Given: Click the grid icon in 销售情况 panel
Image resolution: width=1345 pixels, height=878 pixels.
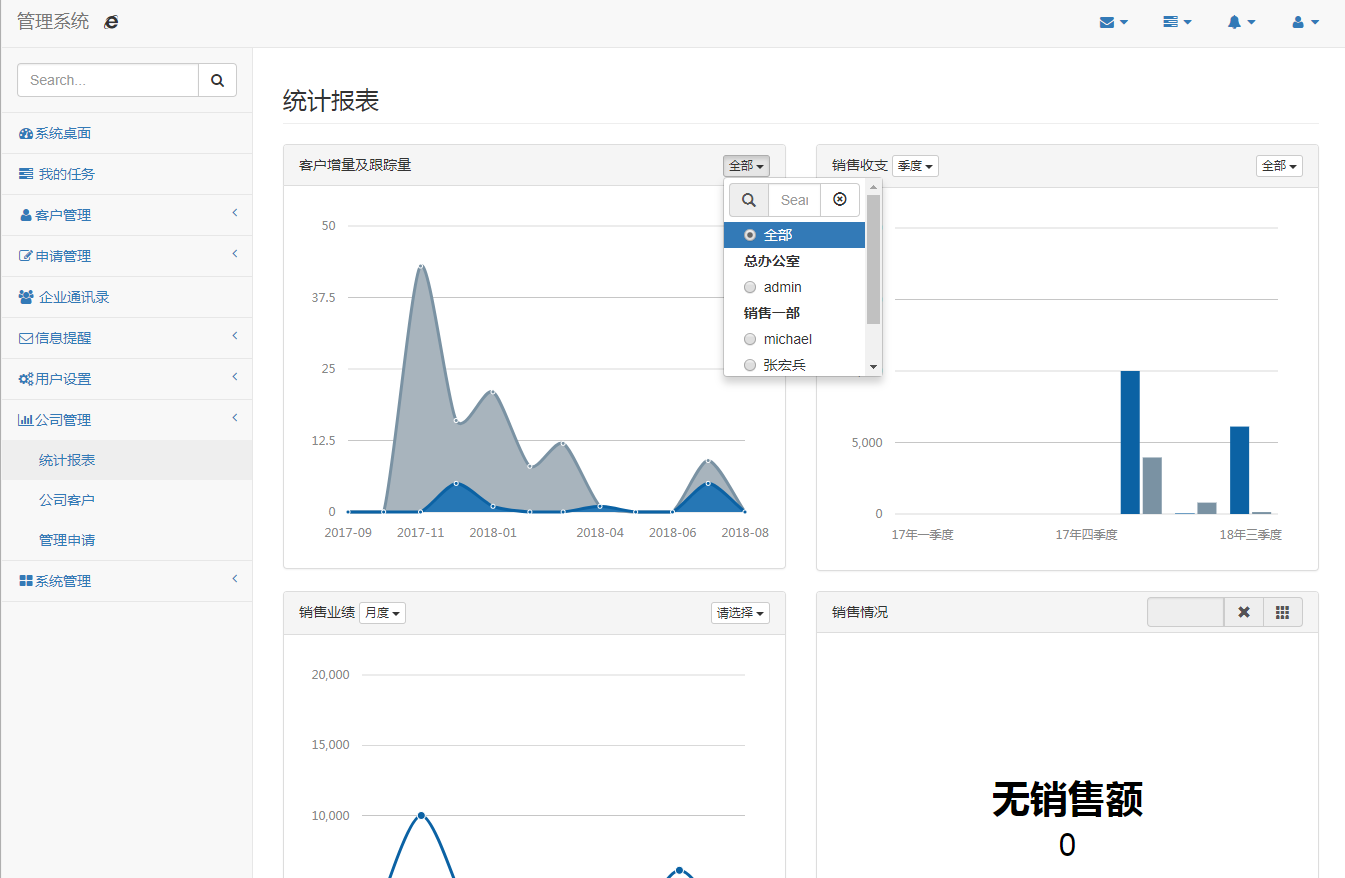Looking at the screenshot, I should (1283, 612).
